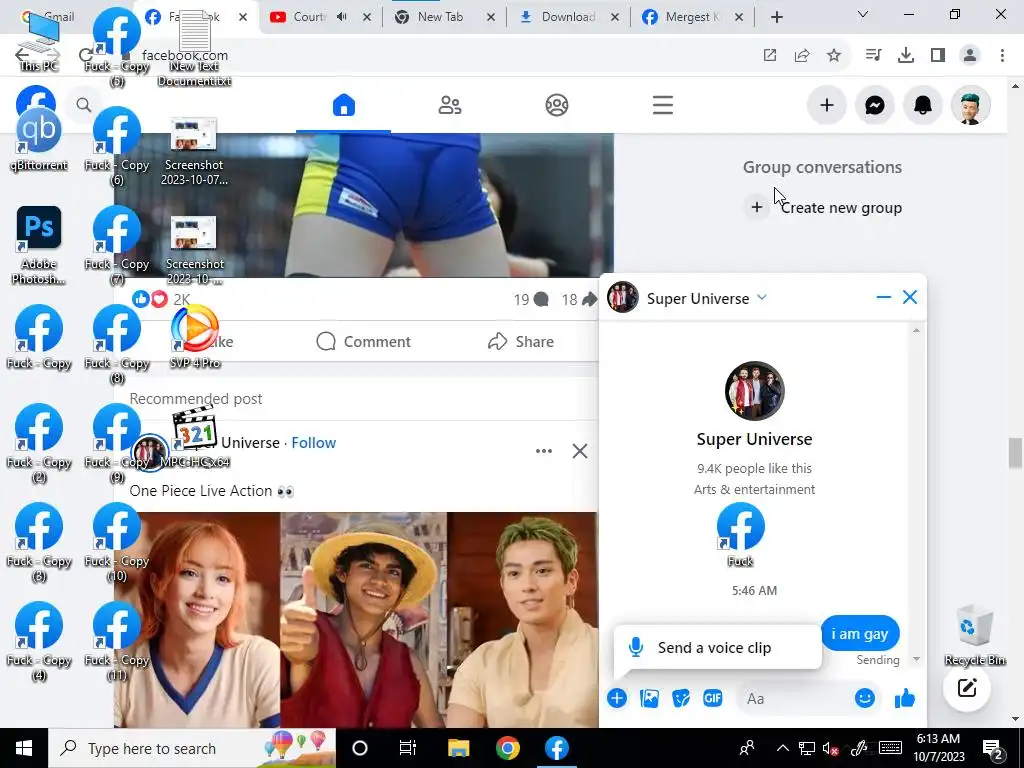This screenshot has width=1024, height=768.
Task: Toggle Chrome side panel icon
Action: click(938, 56)
